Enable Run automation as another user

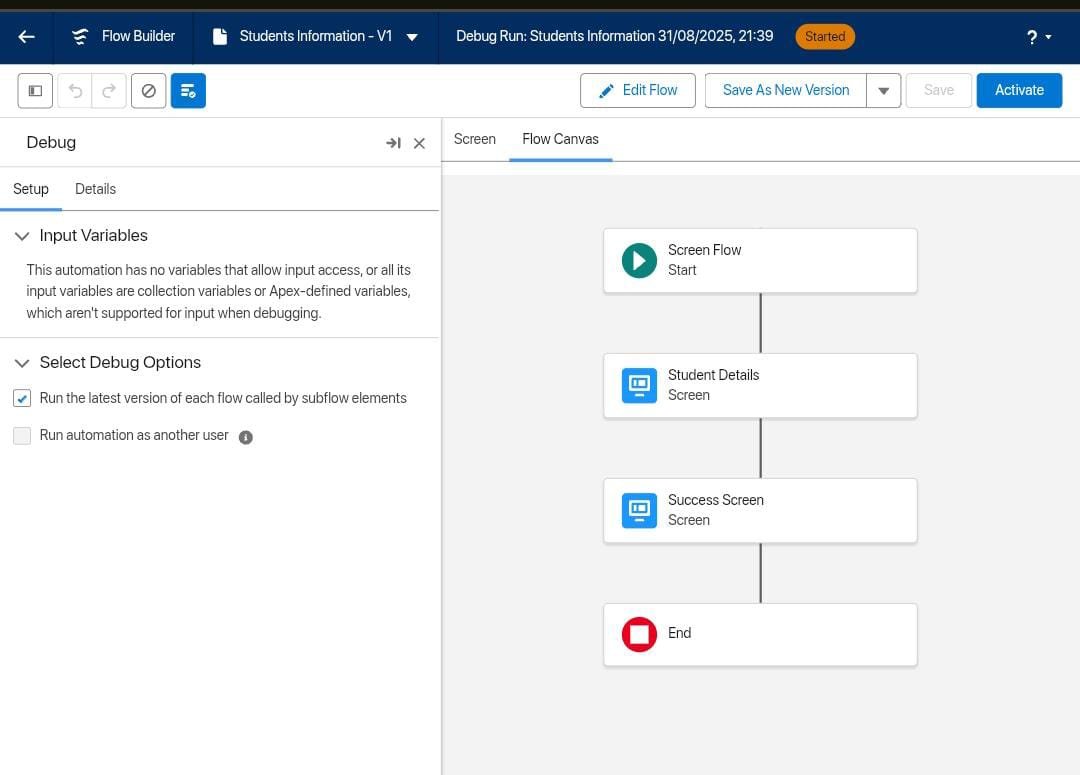click(x=22, y=435)
